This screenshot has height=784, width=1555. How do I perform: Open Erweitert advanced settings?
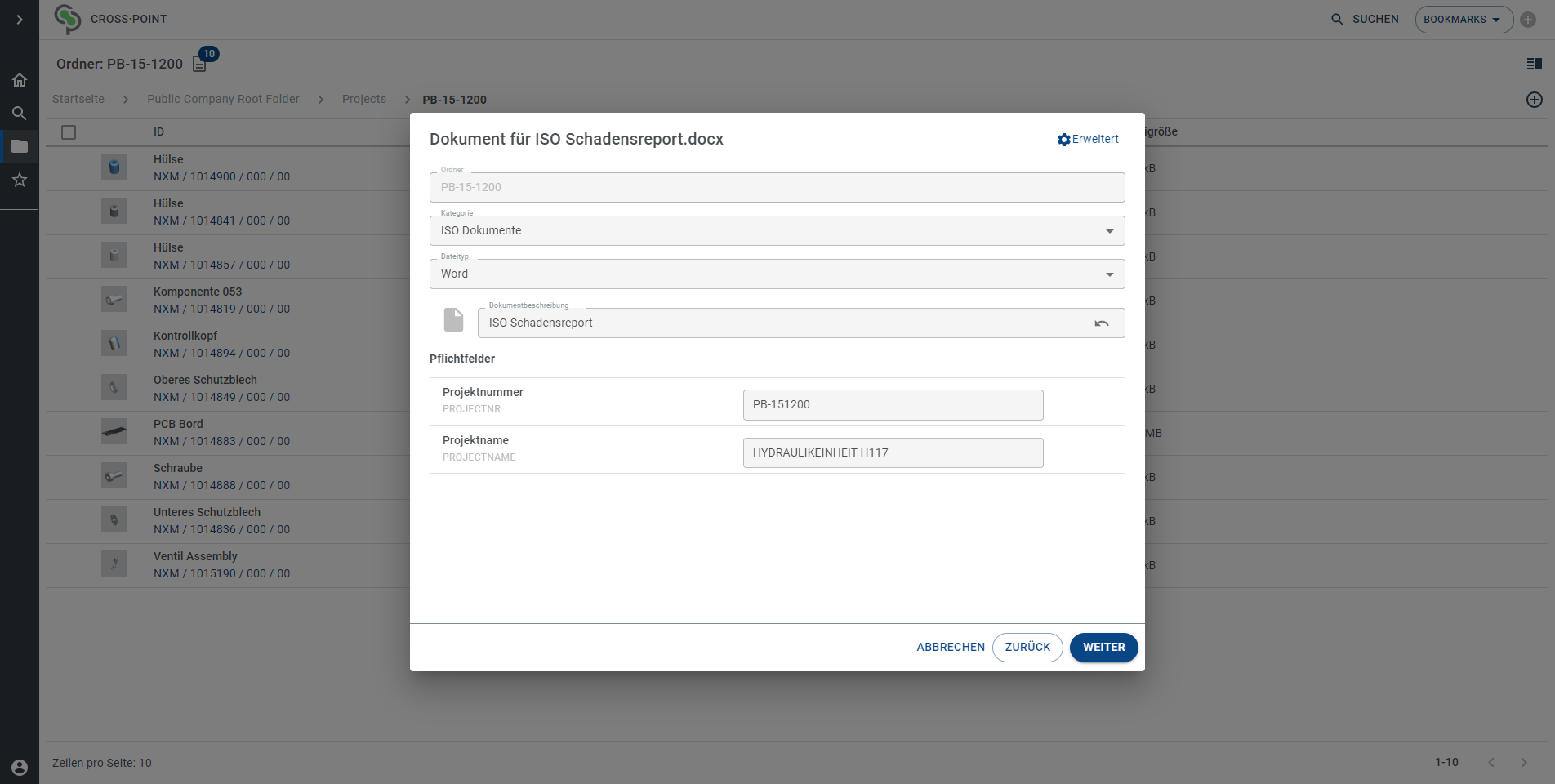[1088, 140]
